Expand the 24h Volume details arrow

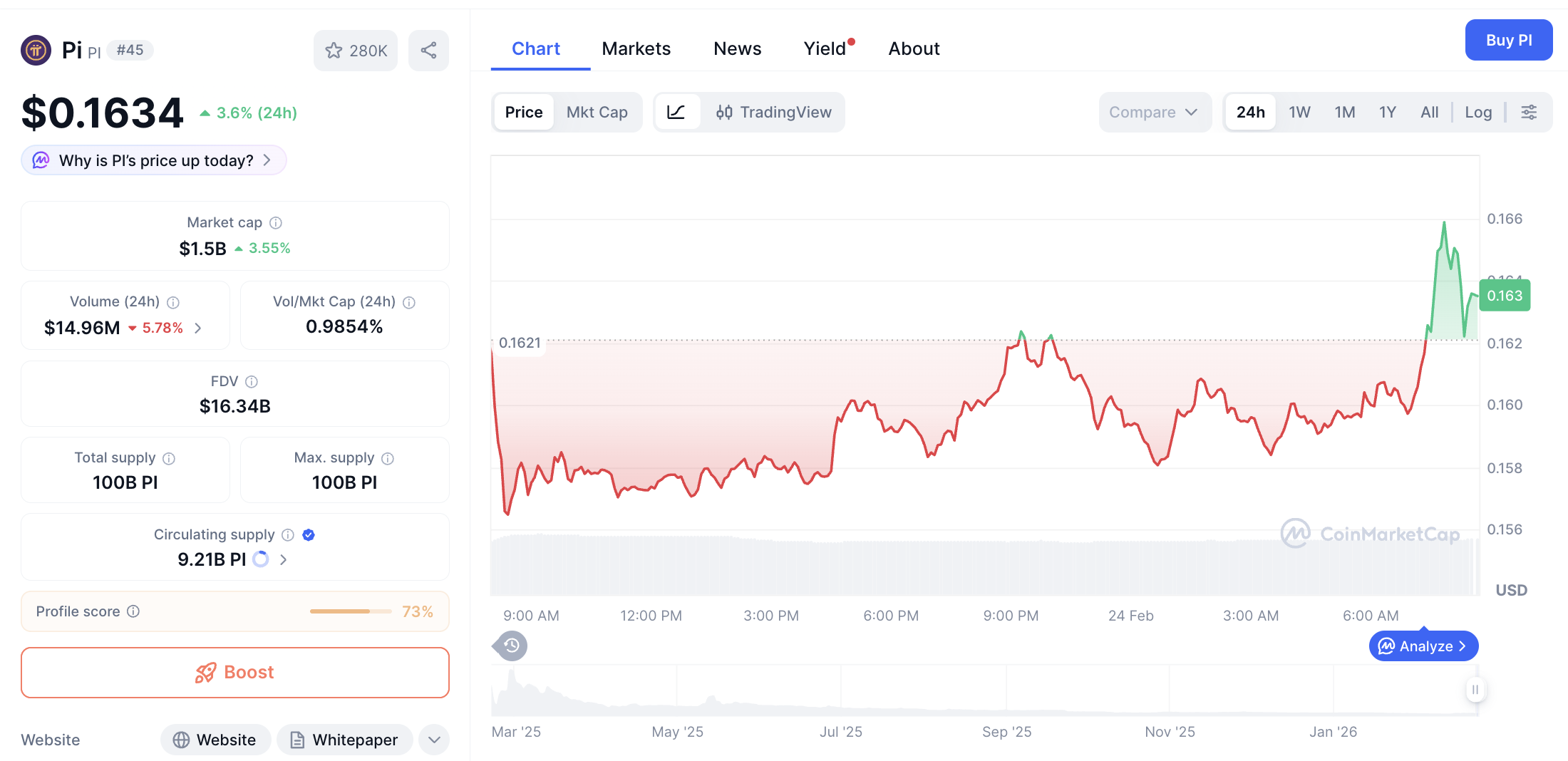(197, 328)
